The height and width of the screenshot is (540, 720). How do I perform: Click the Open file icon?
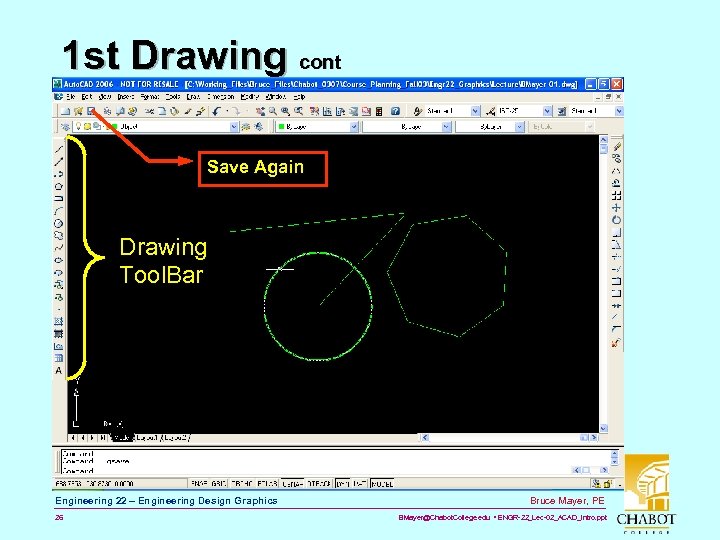point(78,111)
